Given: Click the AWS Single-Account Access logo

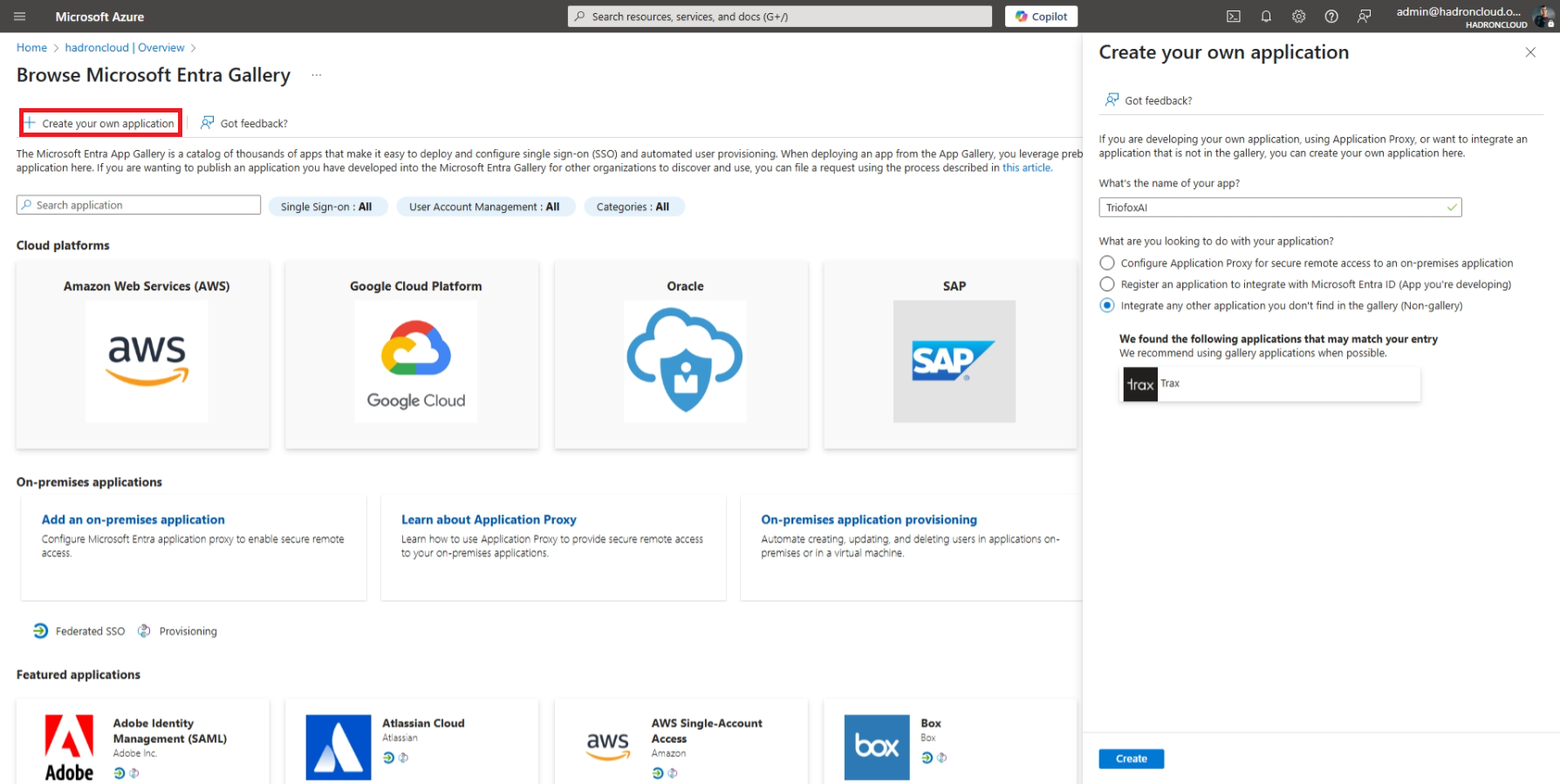Looking at the screenshot, I should (608, 747).
